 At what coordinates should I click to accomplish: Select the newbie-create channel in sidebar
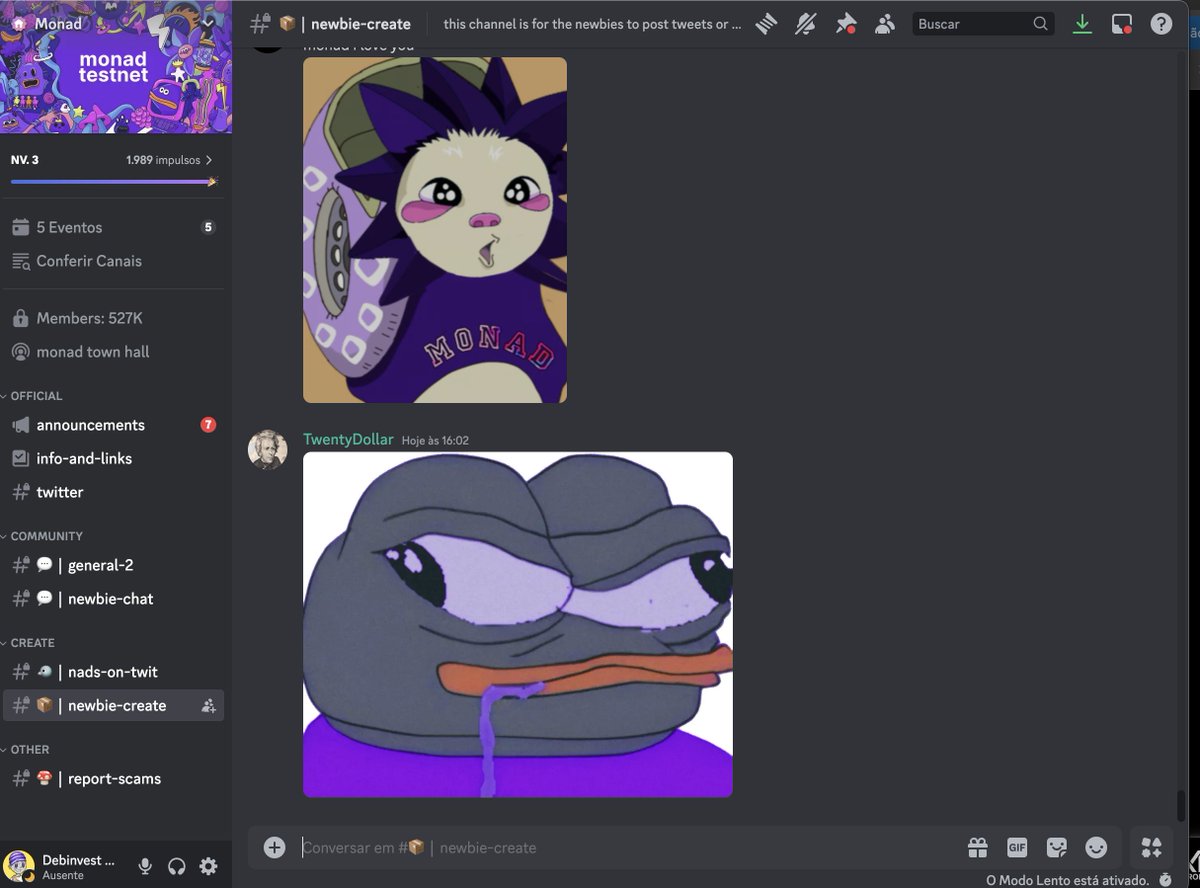tap(116, 706)
